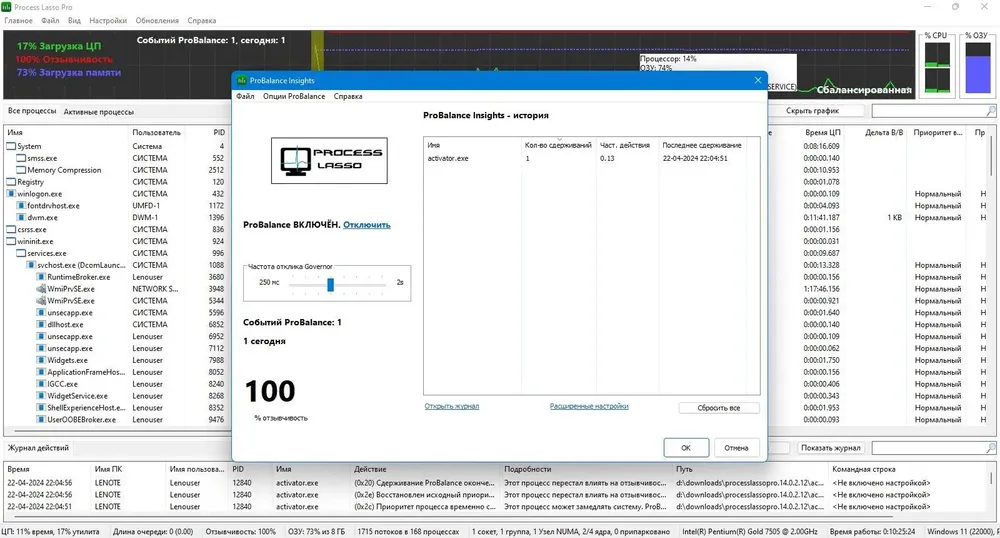Click the UserOOBEBroker.exe process icon
The image size is (1000, 538).
click(x=41, y=420)
